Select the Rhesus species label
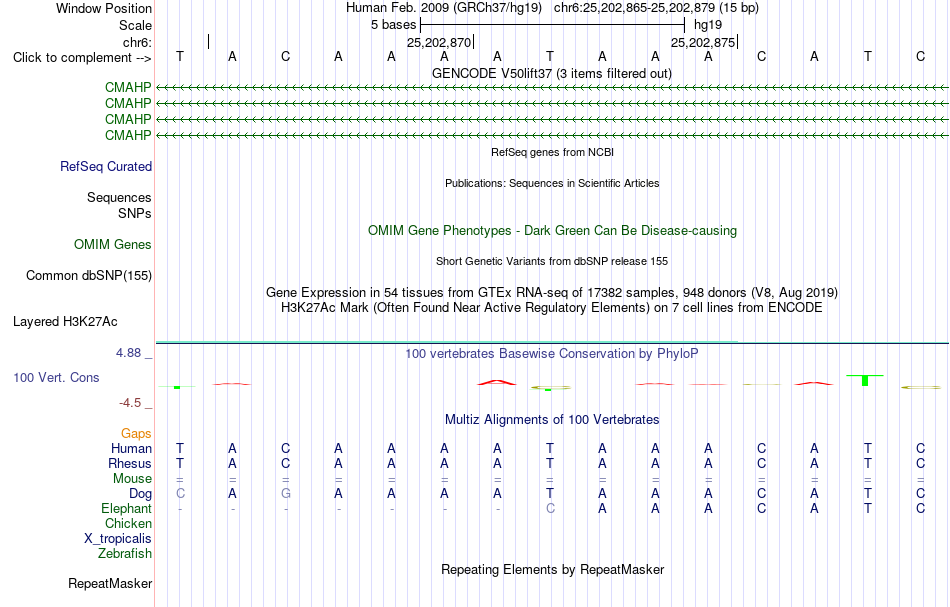The height and width of the screenshot is (607, 950). click(130, 463)
